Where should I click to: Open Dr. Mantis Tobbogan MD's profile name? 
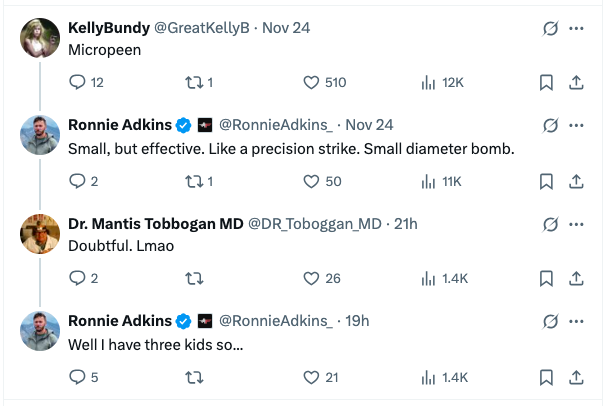[x=155, y=223]
